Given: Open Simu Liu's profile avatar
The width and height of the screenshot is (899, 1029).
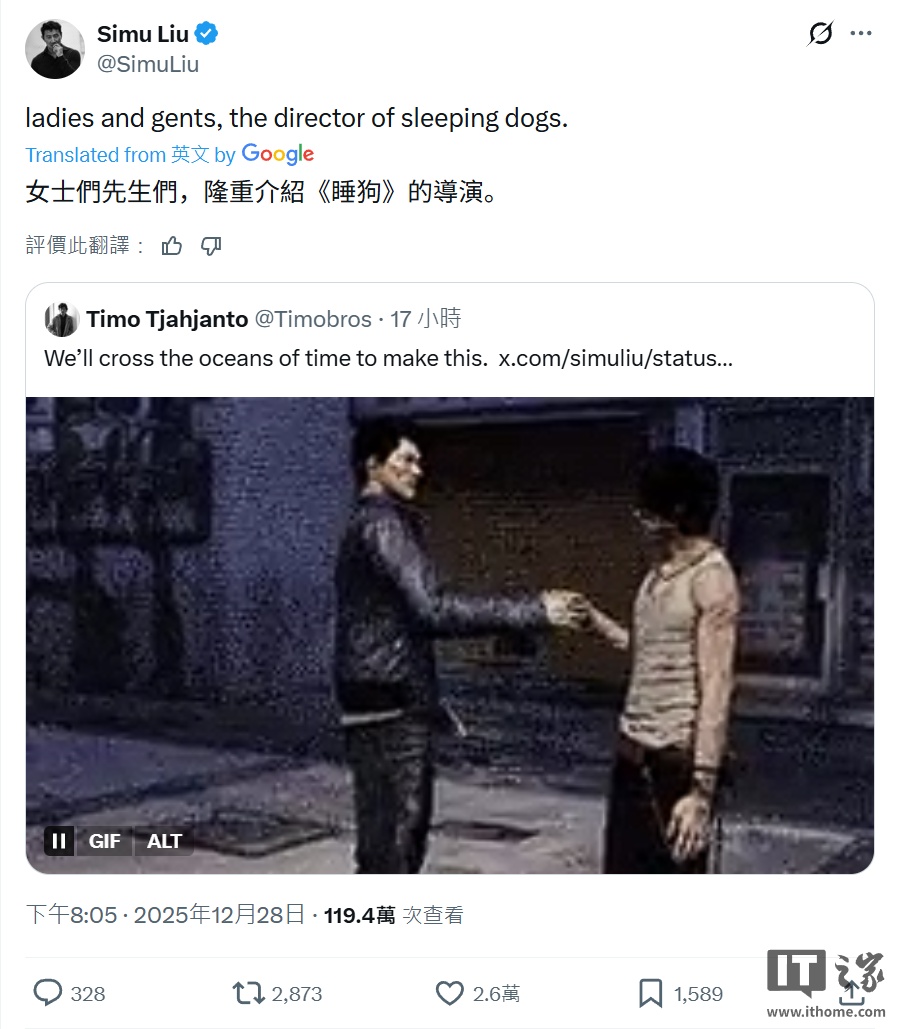Looking at the screenshot, I should click(54, 49).
